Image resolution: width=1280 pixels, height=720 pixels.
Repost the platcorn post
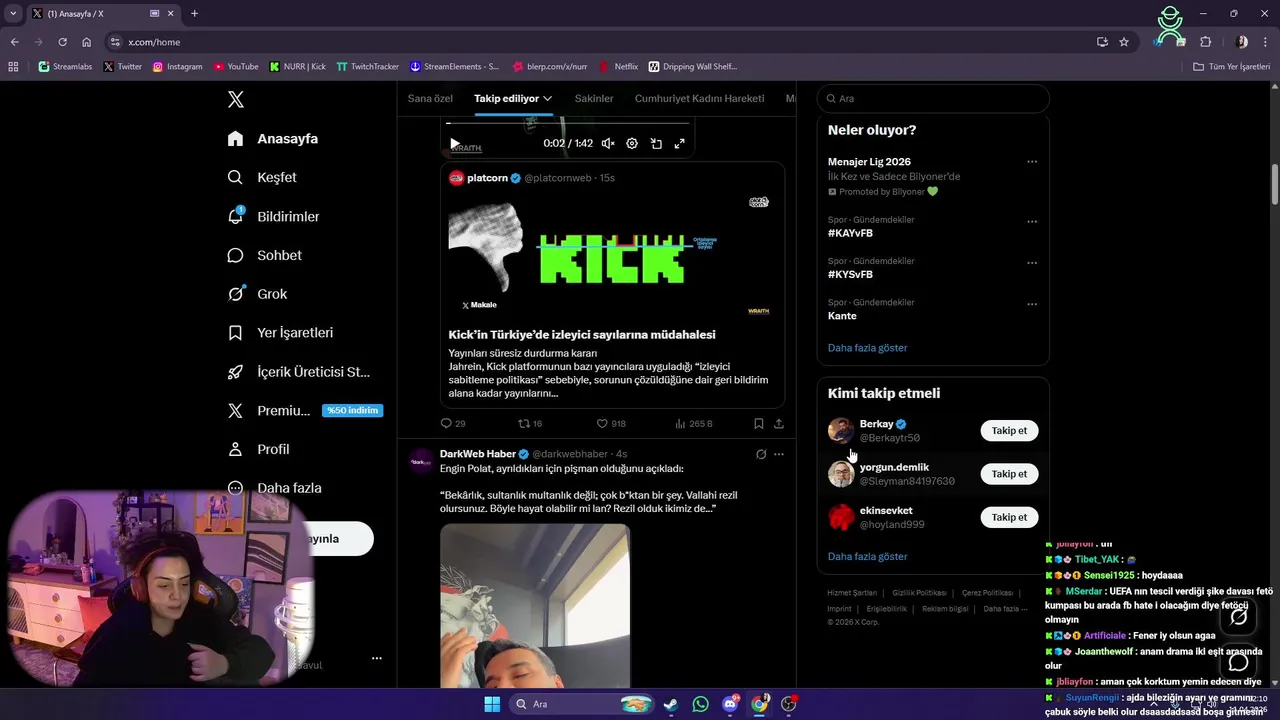tap(530, 424)
